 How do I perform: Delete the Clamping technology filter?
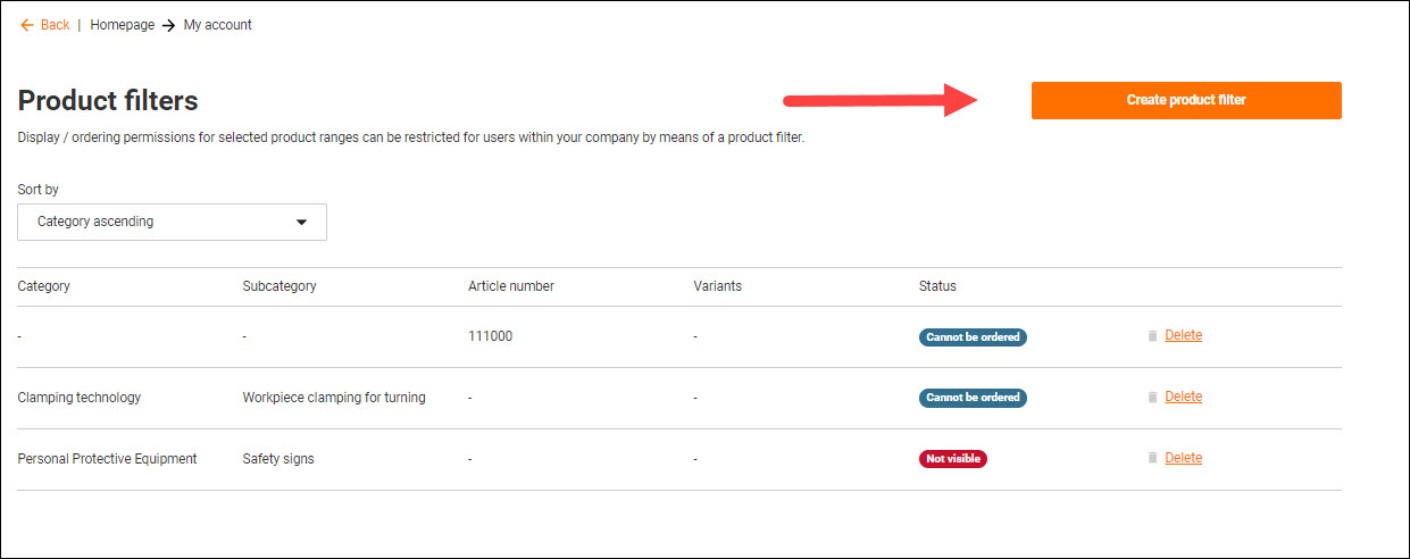1183,397
